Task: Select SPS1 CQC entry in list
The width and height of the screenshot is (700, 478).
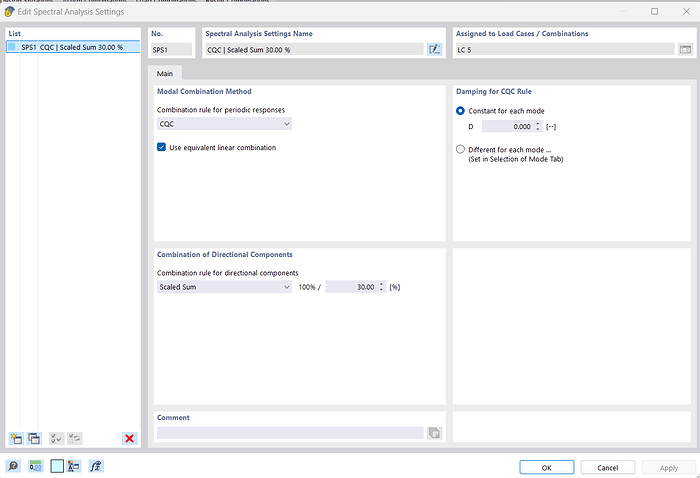Action: pos(72,47)
